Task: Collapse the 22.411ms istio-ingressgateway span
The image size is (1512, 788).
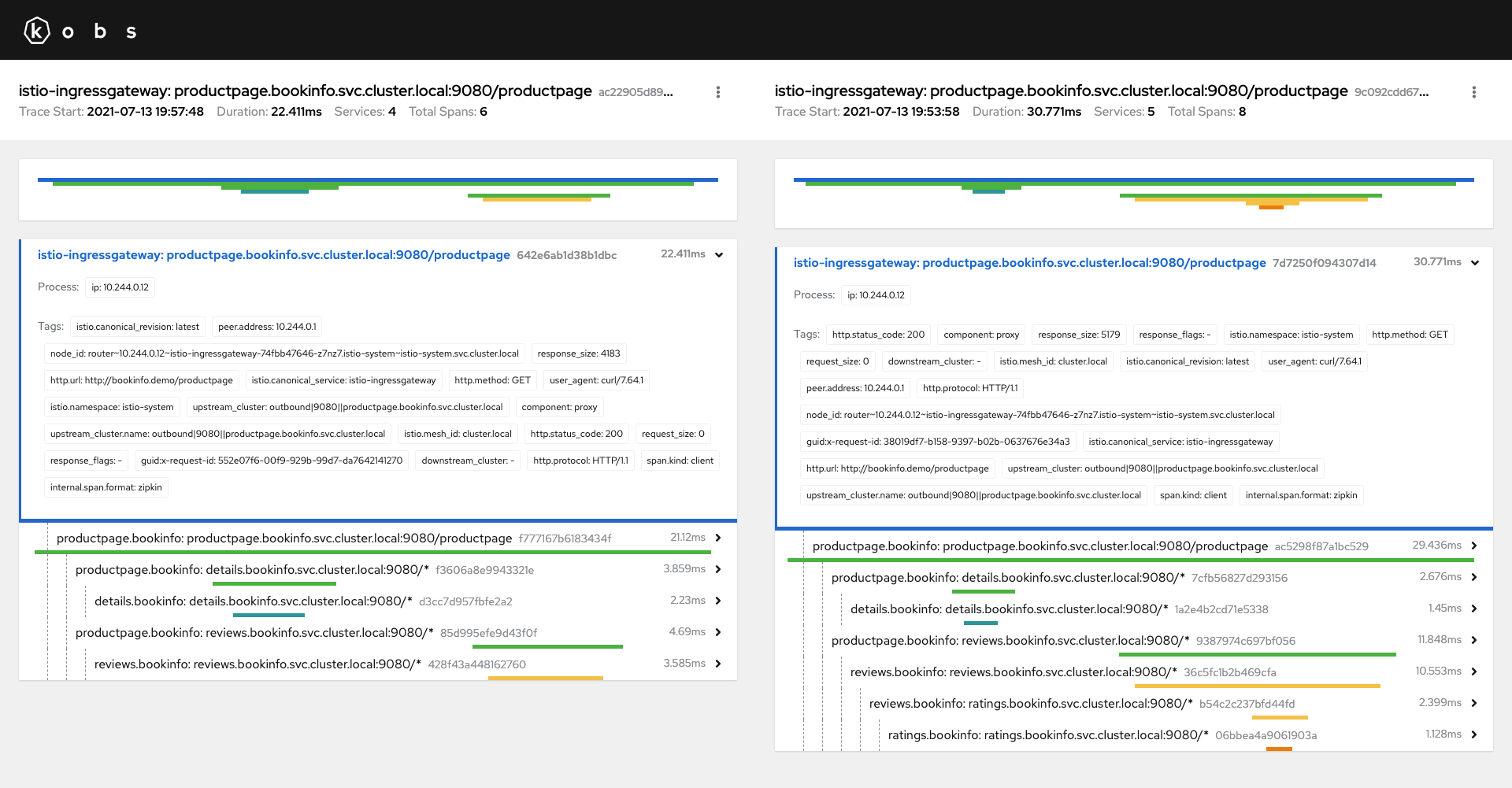Action: (719, 254)
